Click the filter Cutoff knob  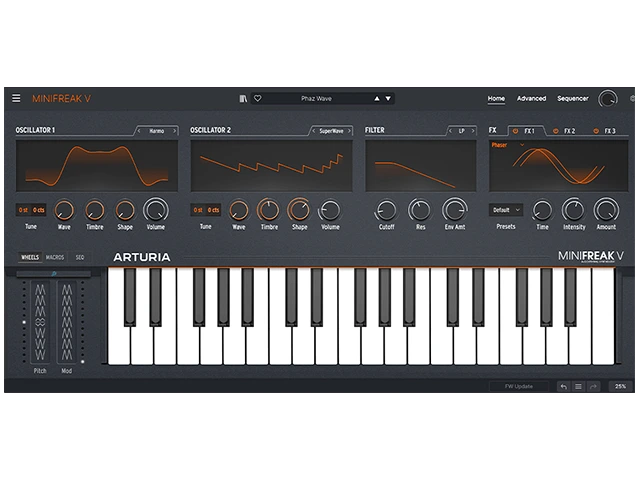(386, 210)
